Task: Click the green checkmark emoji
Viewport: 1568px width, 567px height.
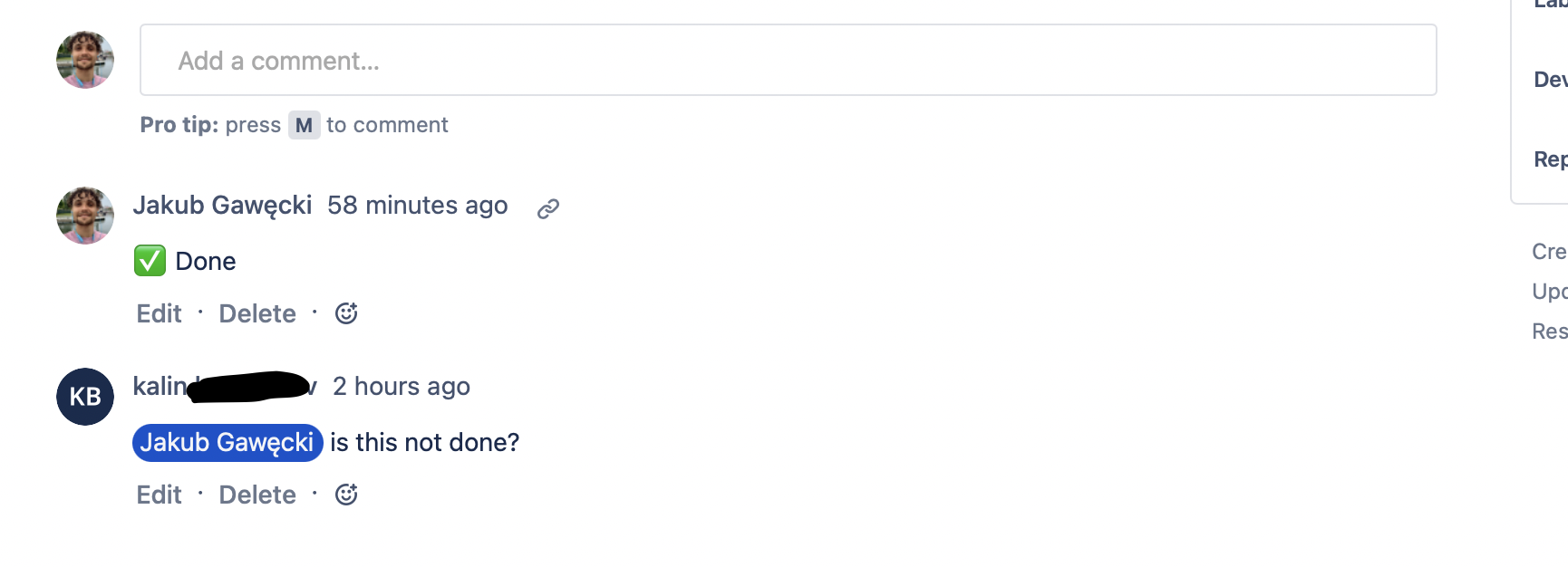Action: (150, 261)
